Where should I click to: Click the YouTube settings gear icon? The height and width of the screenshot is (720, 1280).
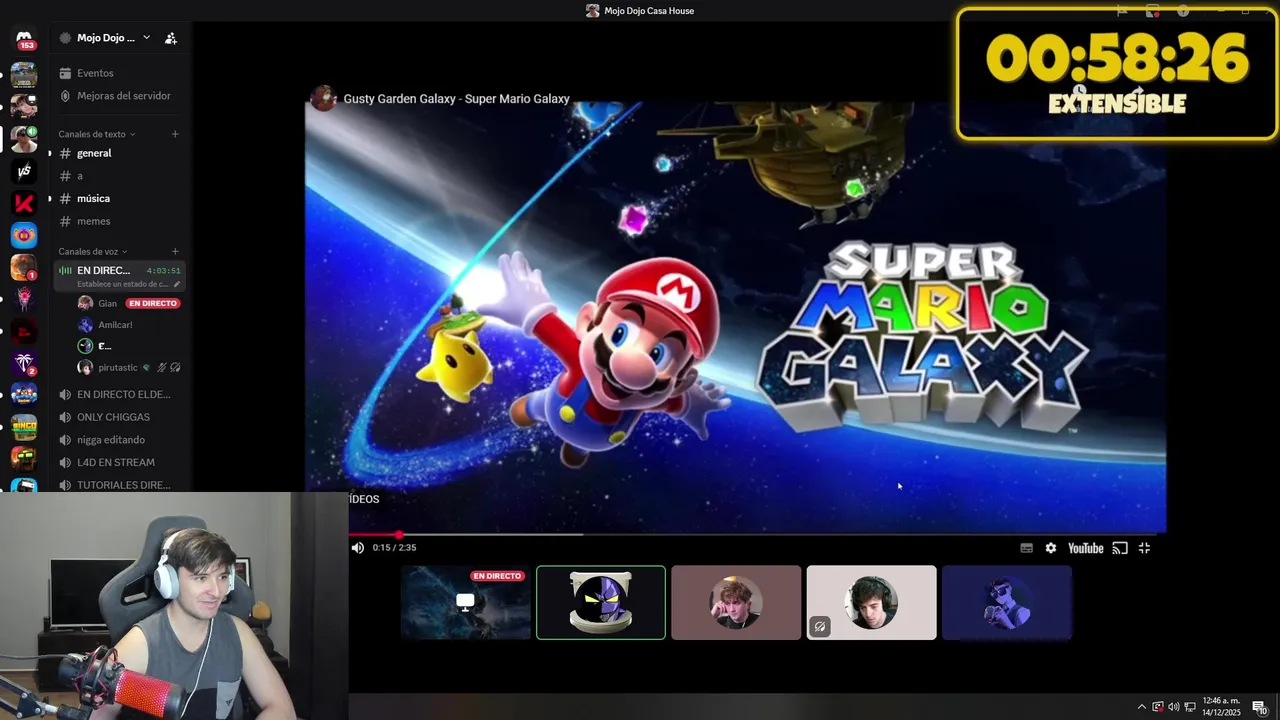[1051, 548]
